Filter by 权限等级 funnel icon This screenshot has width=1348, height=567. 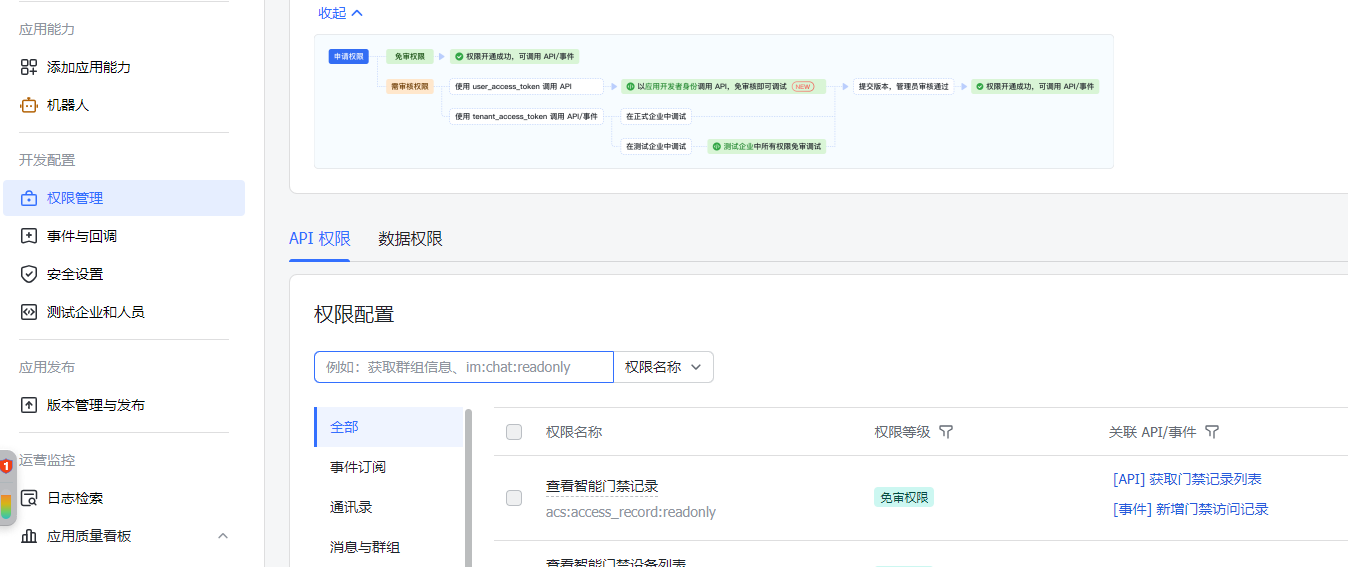tap(946, 432)
